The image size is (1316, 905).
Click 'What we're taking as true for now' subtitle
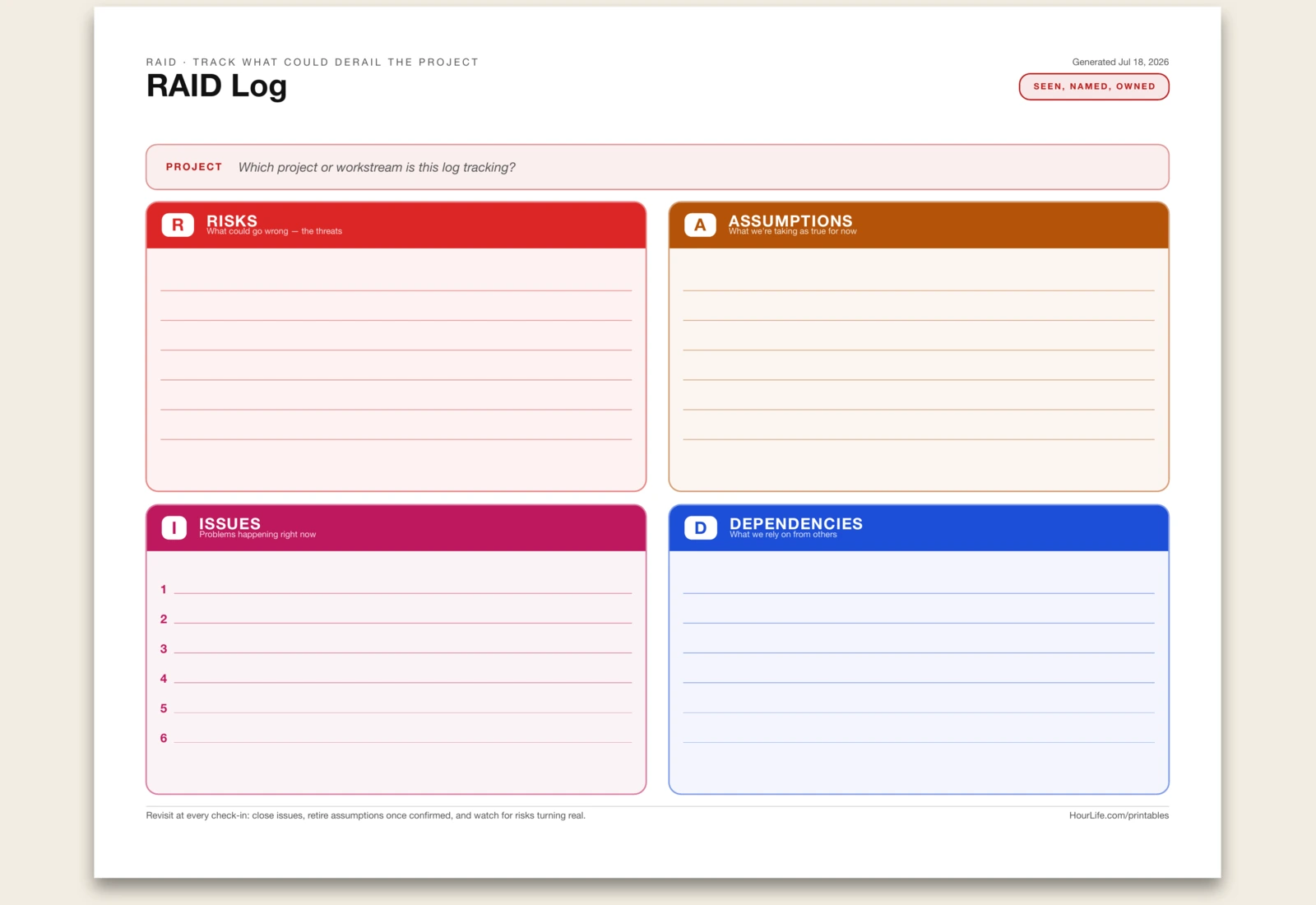(792, 231)
